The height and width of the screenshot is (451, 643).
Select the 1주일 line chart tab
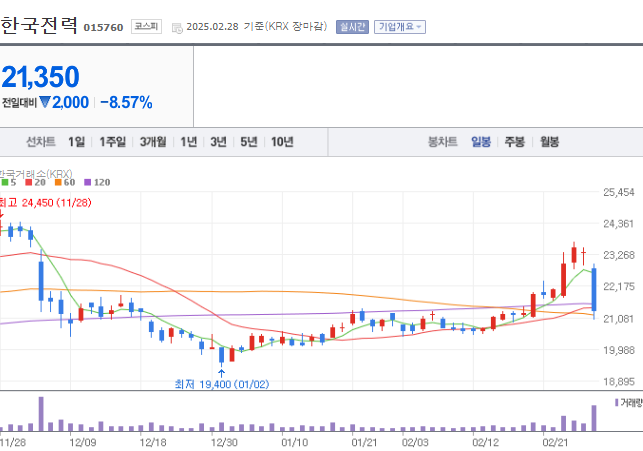click(x=112, y=142)
